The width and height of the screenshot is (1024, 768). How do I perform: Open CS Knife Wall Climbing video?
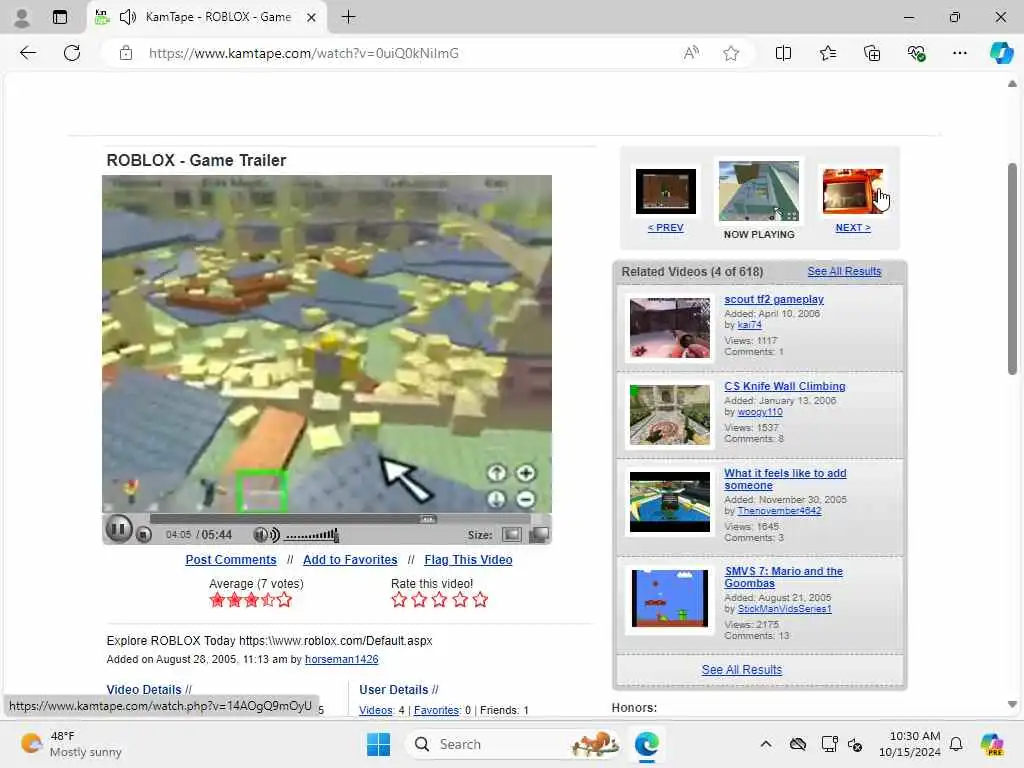point(785,386)
